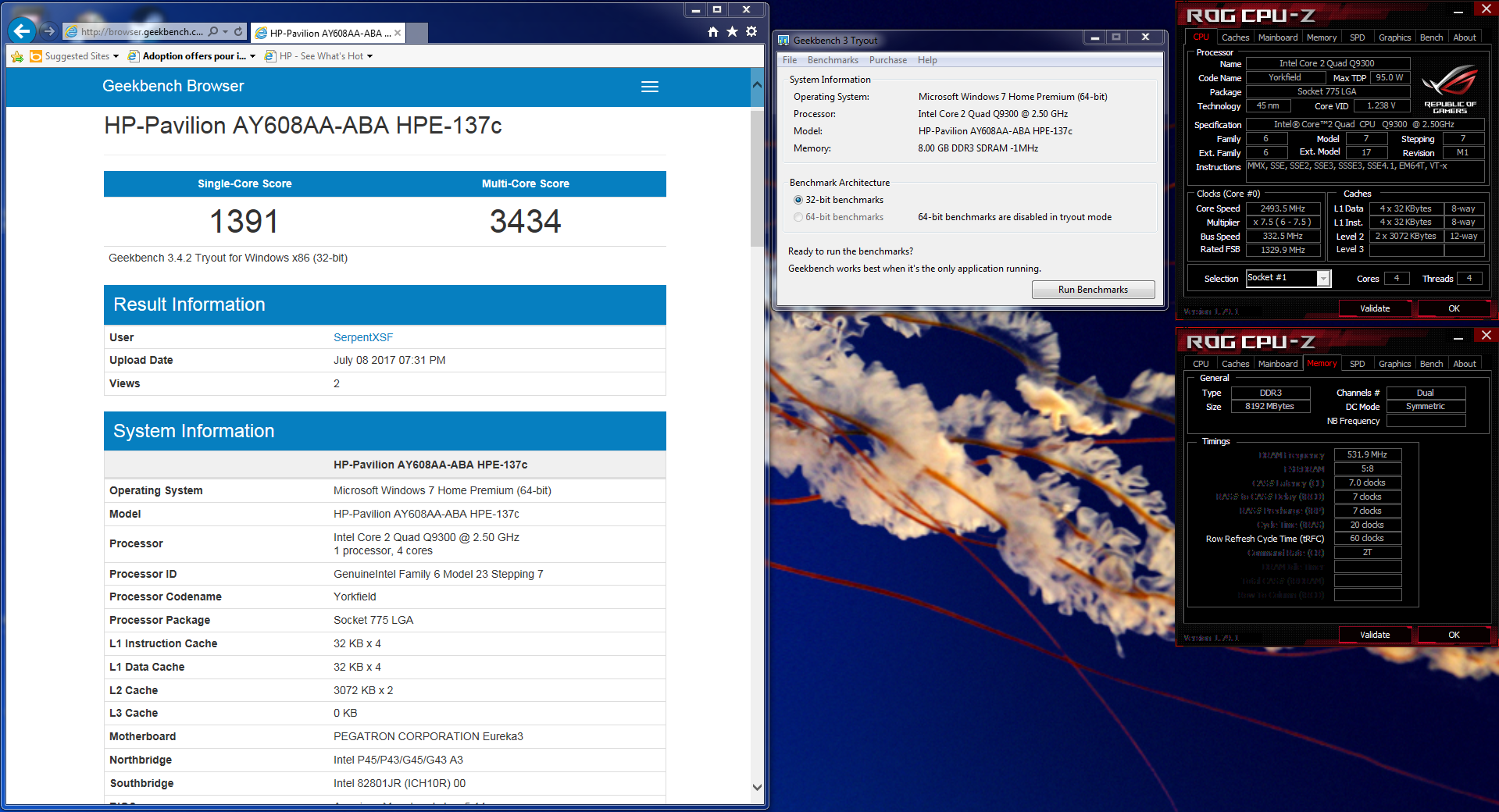Add to favorites bar star icon
This screenshot has width=1499, height=812.
(17, 56)
